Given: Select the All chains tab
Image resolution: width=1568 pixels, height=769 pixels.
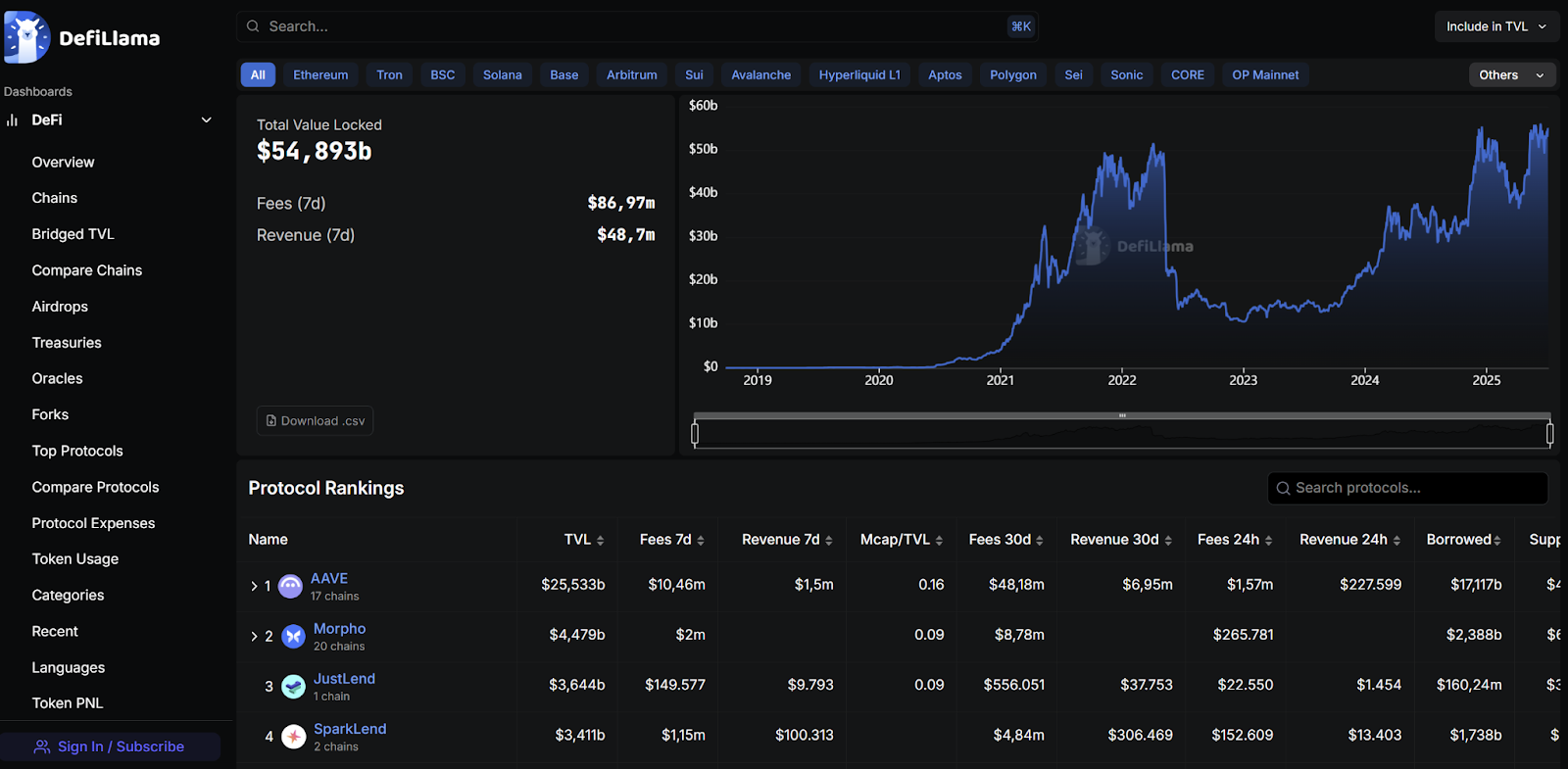Looking at the screenshot, I should [x=258, y=75].
